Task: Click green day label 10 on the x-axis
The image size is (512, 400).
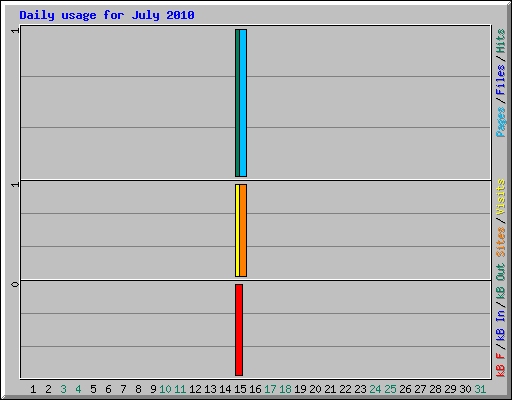Action: [165, 389]
